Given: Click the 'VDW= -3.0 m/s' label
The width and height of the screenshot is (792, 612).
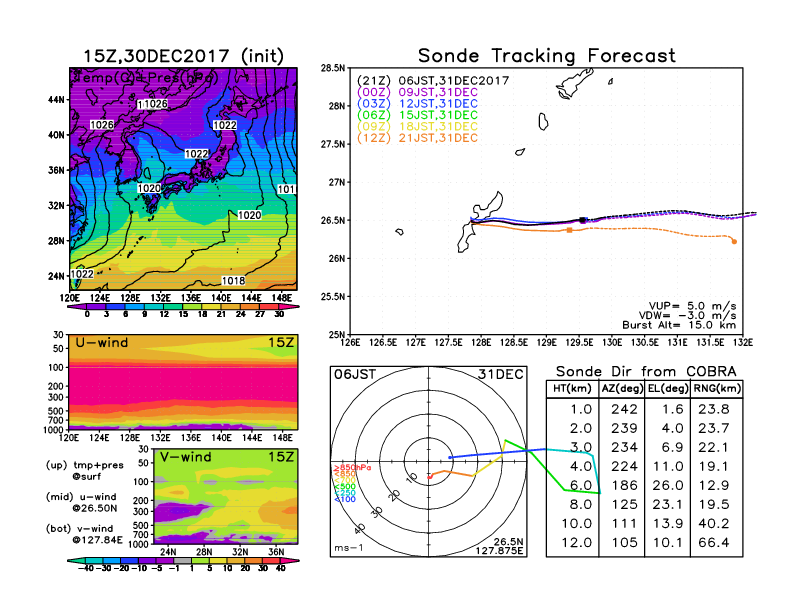Looking at the screenshot, I should pyautogui.click(x=687, y=316).
